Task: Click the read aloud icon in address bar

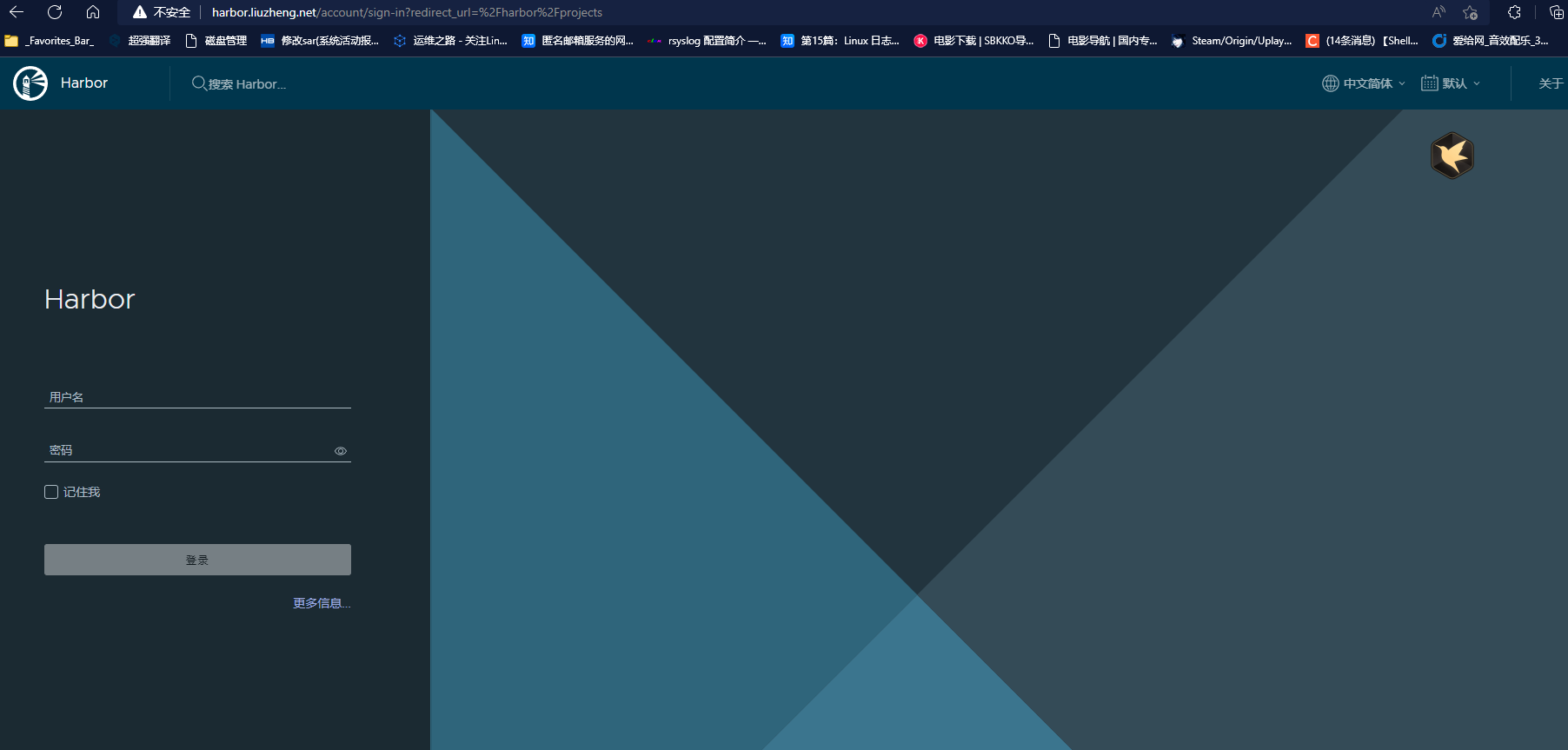Action: point(1438,12)
